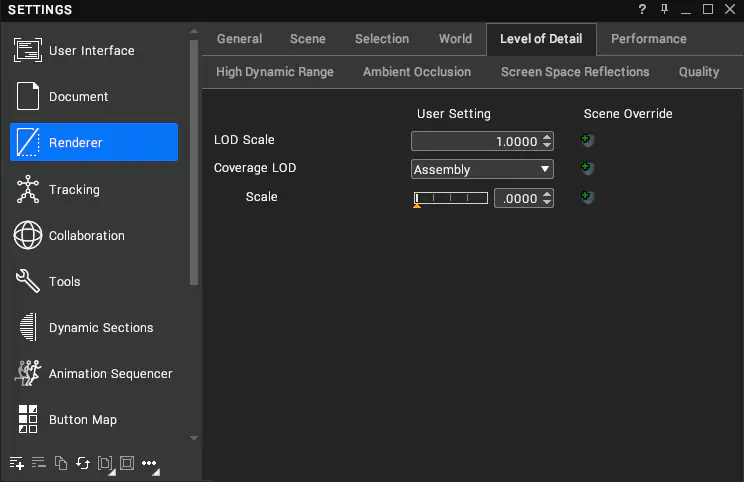Increase Coverage Scale value with up arrow
Screen dimensions: 744x482
click(547, 194)
